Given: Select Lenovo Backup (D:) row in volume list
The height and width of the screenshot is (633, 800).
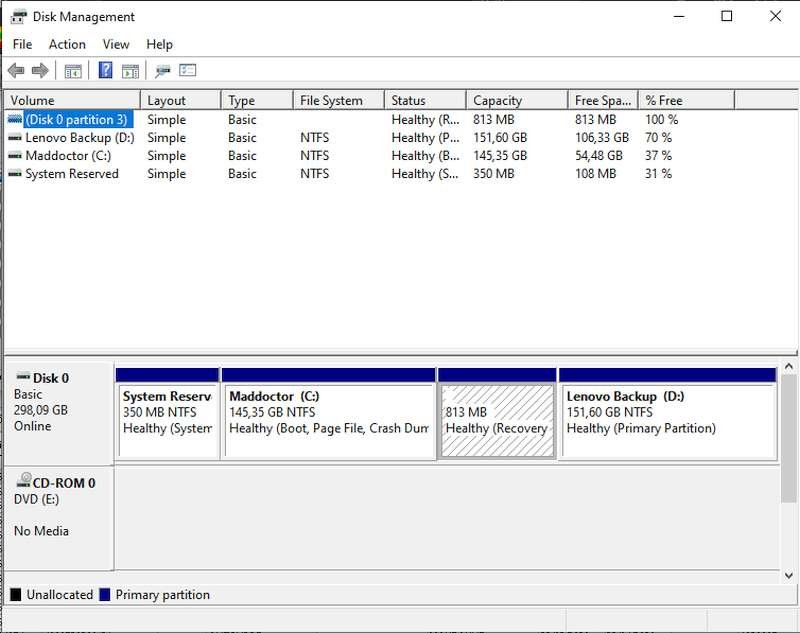Looking at the screenshot, I should (79, 138).
